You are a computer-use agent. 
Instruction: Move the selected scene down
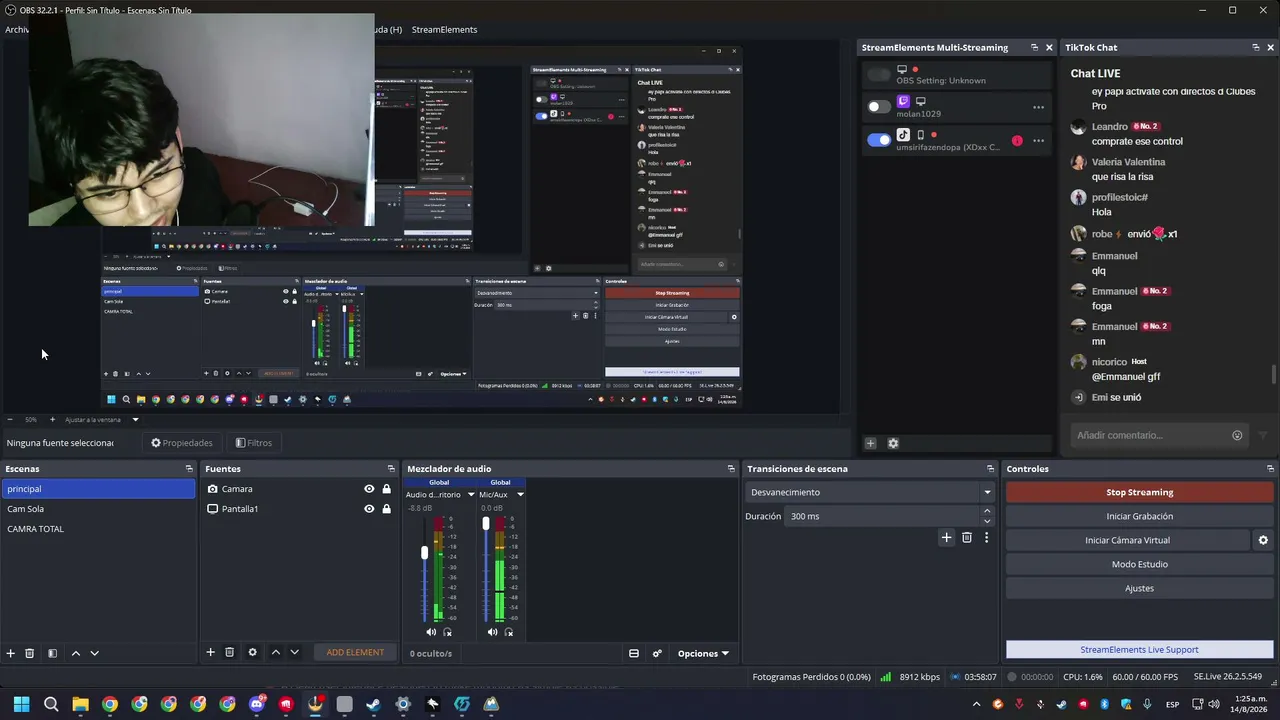pyautogui.click(x=94, y=653)
